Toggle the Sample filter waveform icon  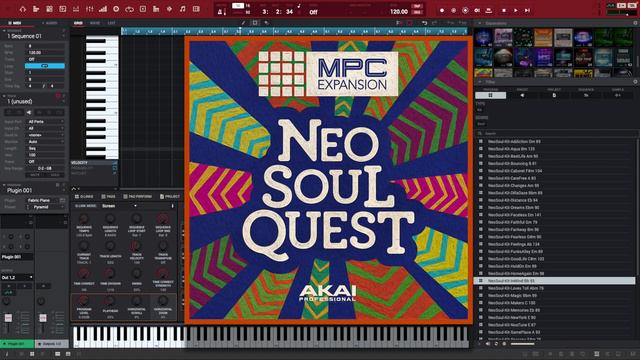click(618, 95)
